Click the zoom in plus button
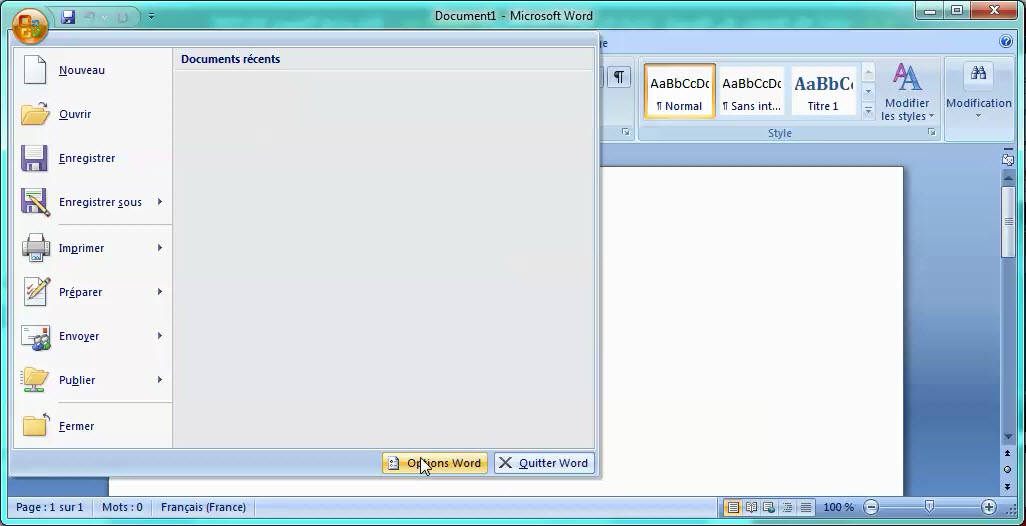Viewport: 1026px width, 526px height. pos(989,507)
